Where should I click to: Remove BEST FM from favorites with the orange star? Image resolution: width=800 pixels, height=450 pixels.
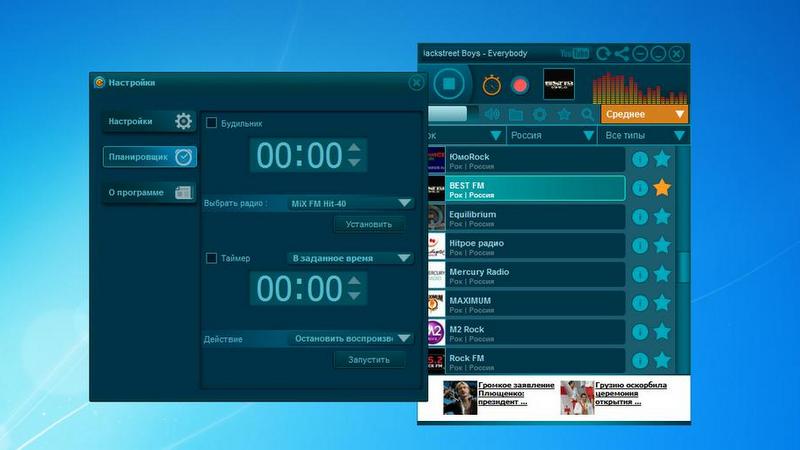[x=662, y=187]
